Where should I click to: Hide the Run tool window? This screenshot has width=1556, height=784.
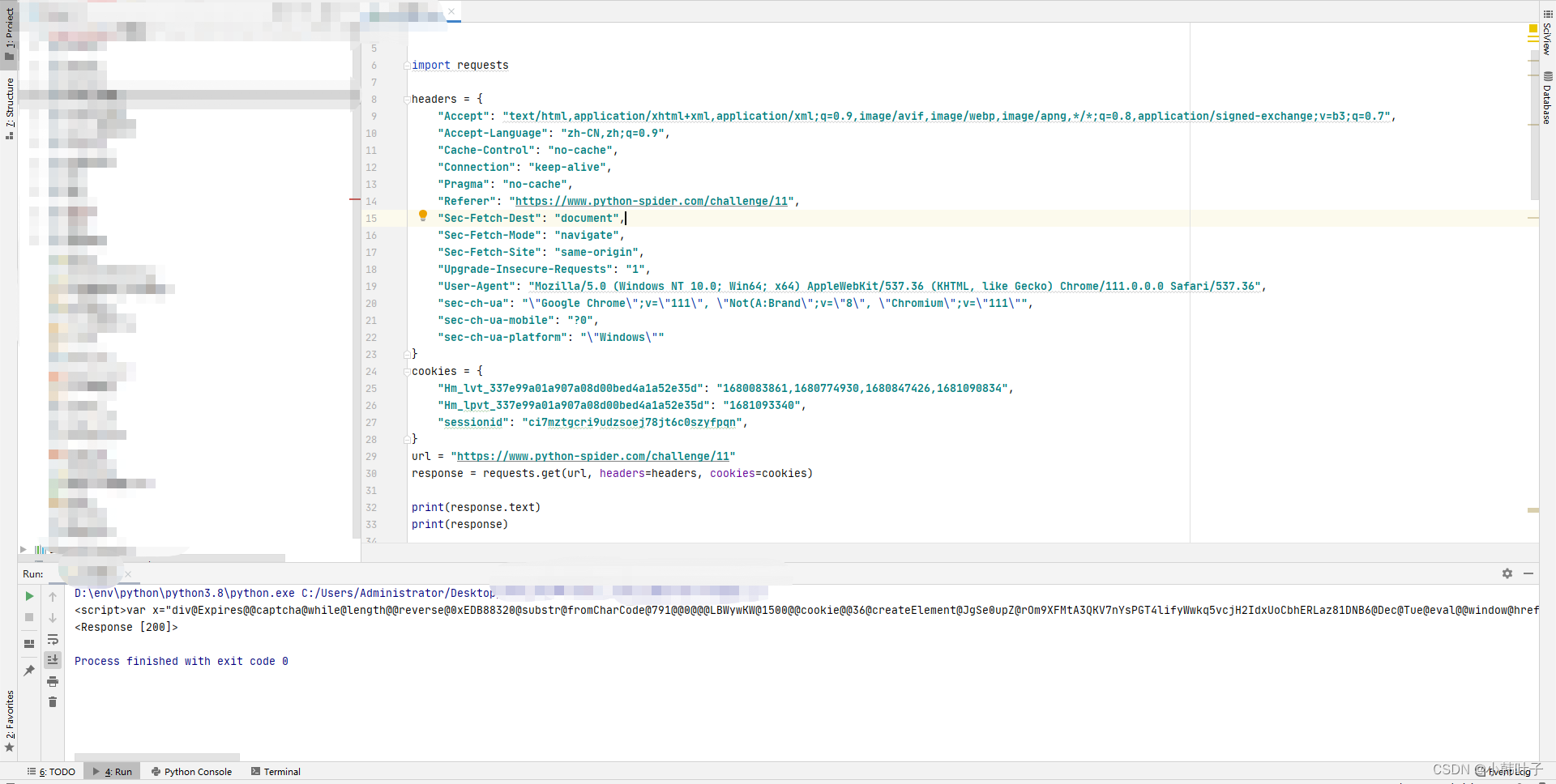coord(1528,573)
